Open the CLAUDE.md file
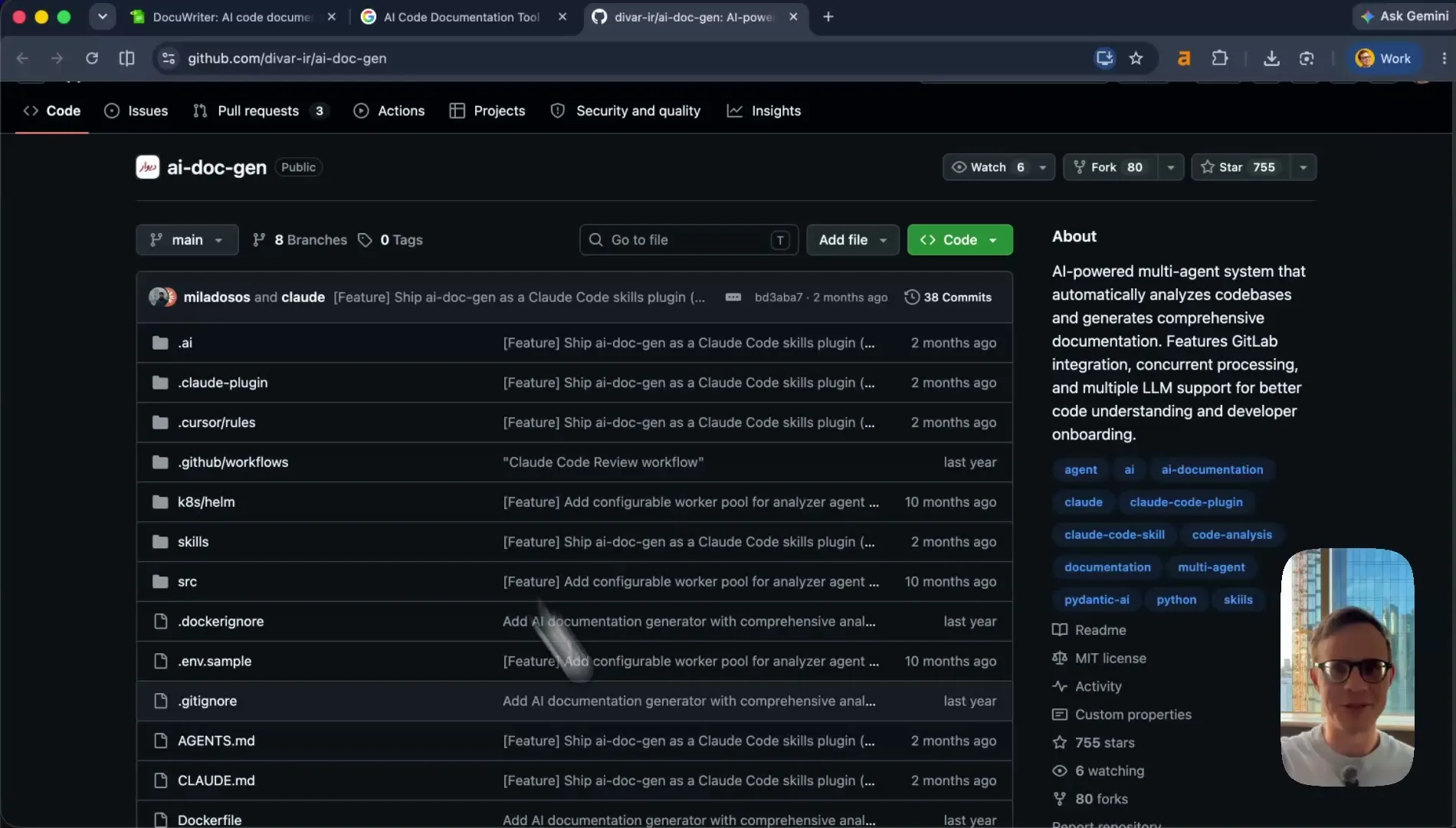Screen dimensions: 1456x828 click(216, 780)
